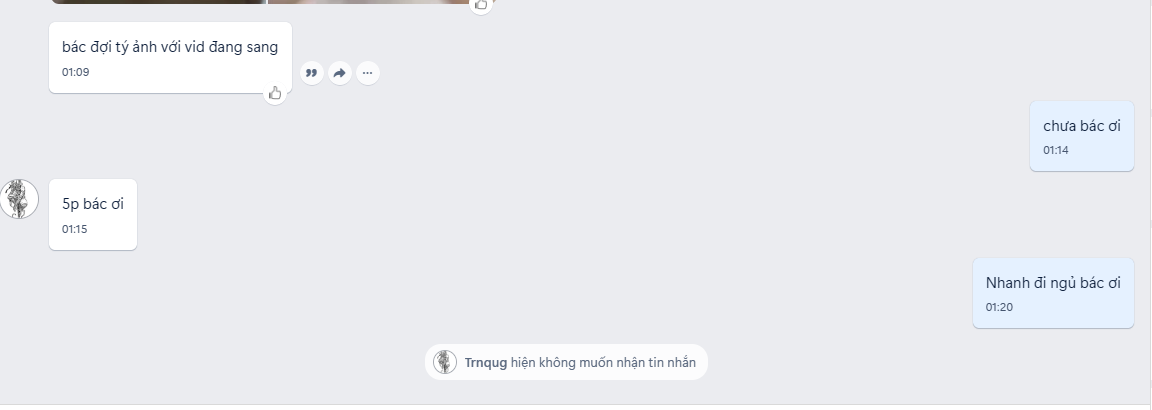
Task: Click the 01:14 timestamp under 'chưa bác ơi'
Action: (x=1056, y=151)
